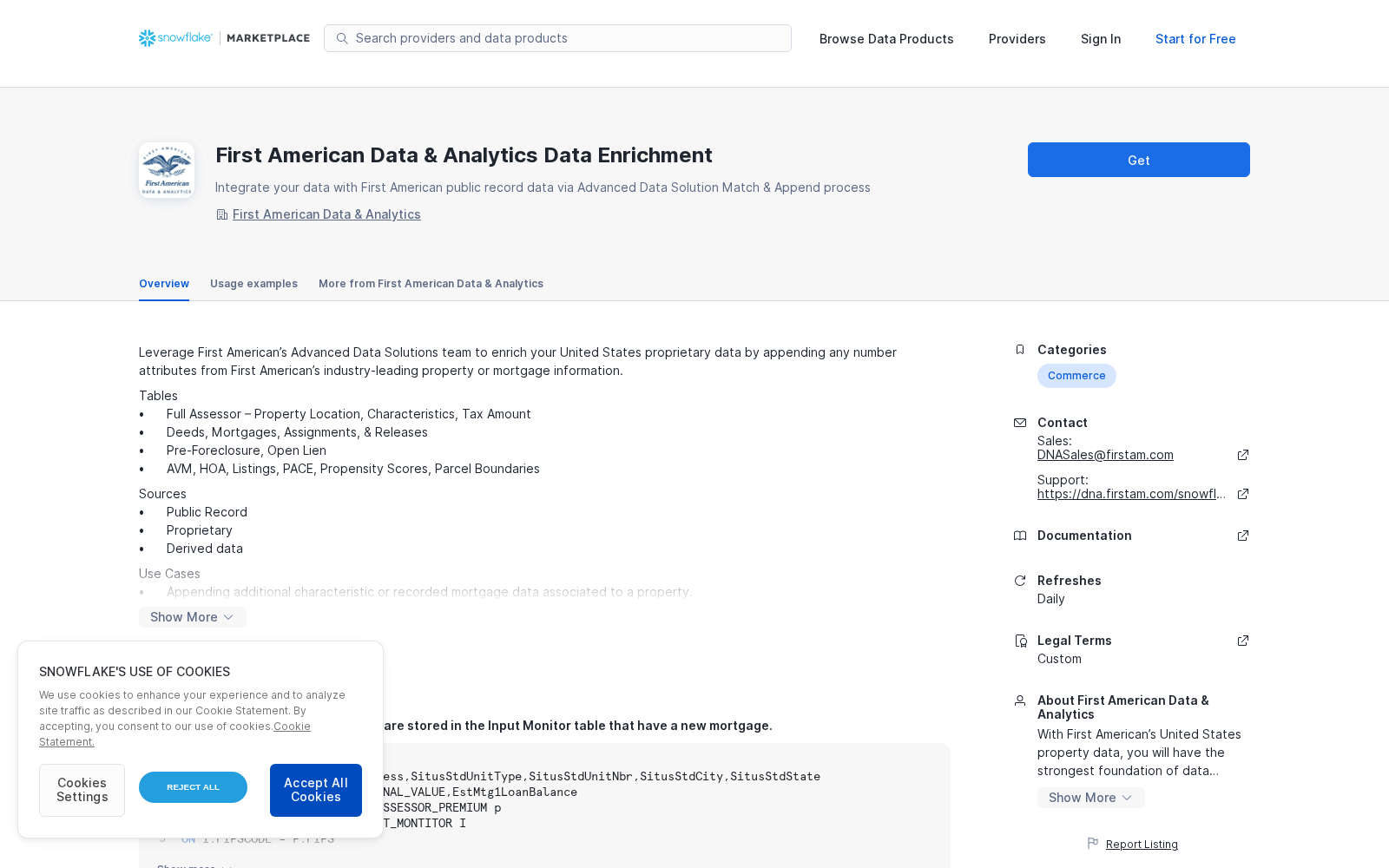
Task: Click the Categories bookmark icon
Action: [1020, 350]
